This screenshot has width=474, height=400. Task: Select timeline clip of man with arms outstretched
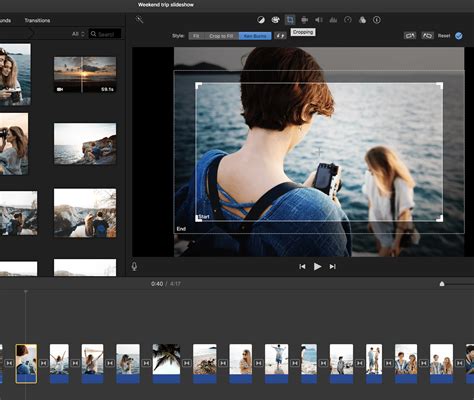coord(276,364)
